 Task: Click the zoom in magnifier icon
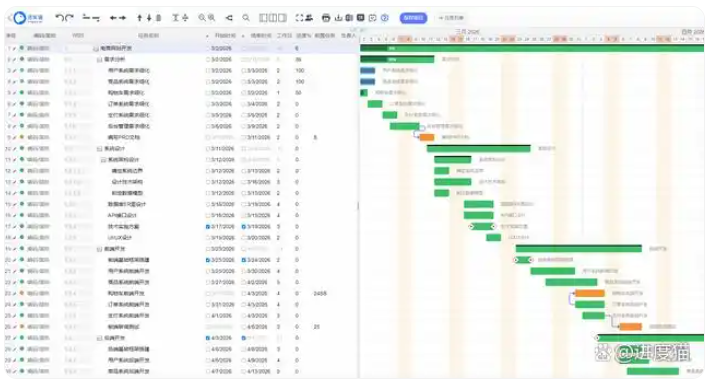point(212,18)
